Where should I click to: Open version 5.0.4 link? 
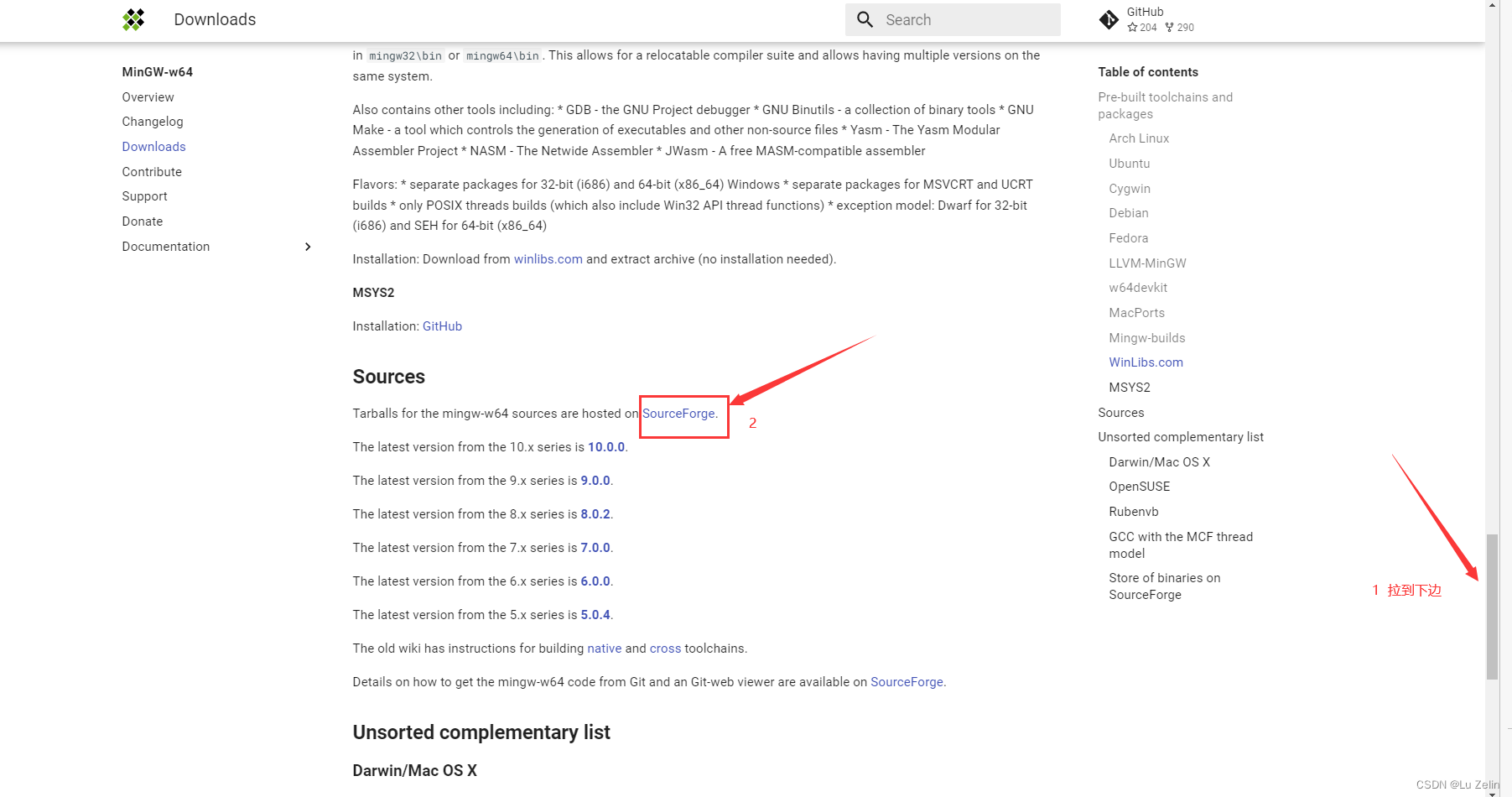(x=595, y=615)
